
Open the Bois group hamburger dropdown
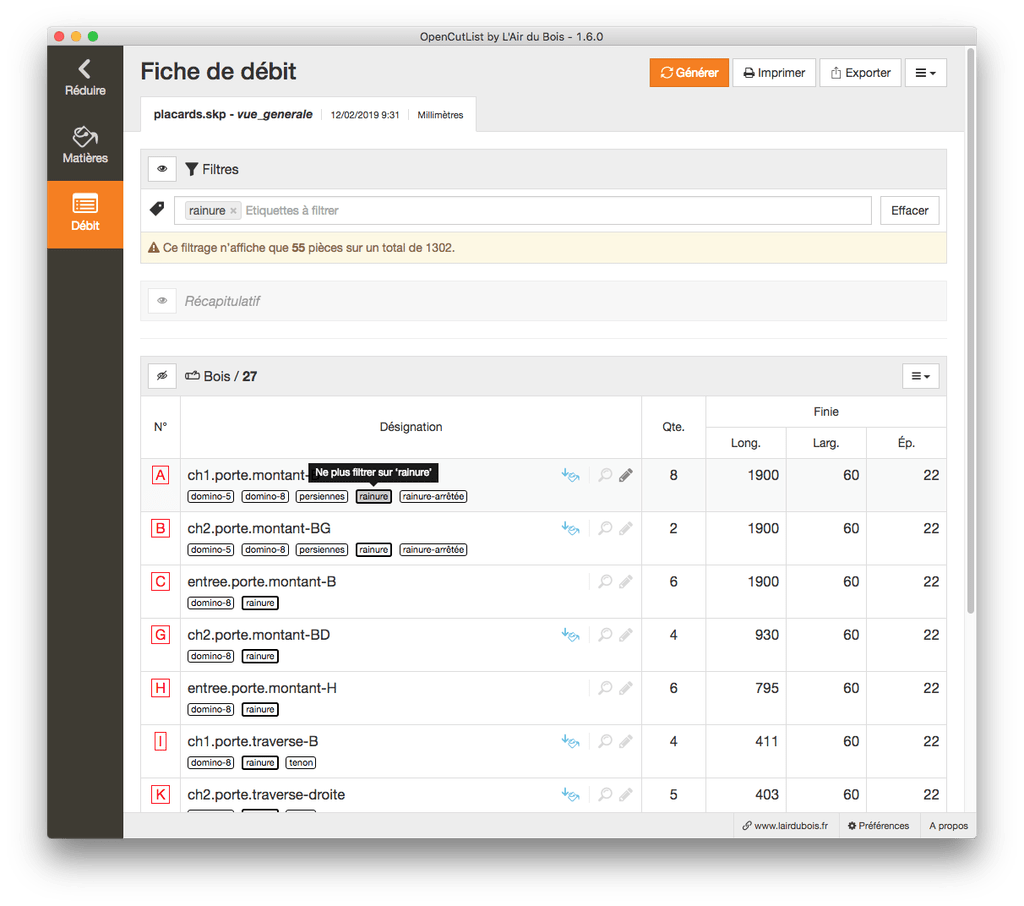[920, 376]
